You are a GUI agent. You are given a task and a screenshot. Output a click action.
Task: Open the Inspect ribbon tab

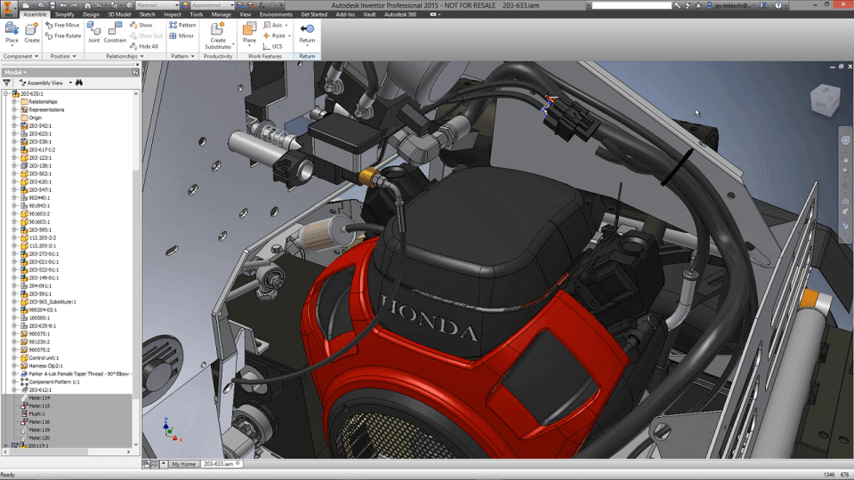pos(172,15)
